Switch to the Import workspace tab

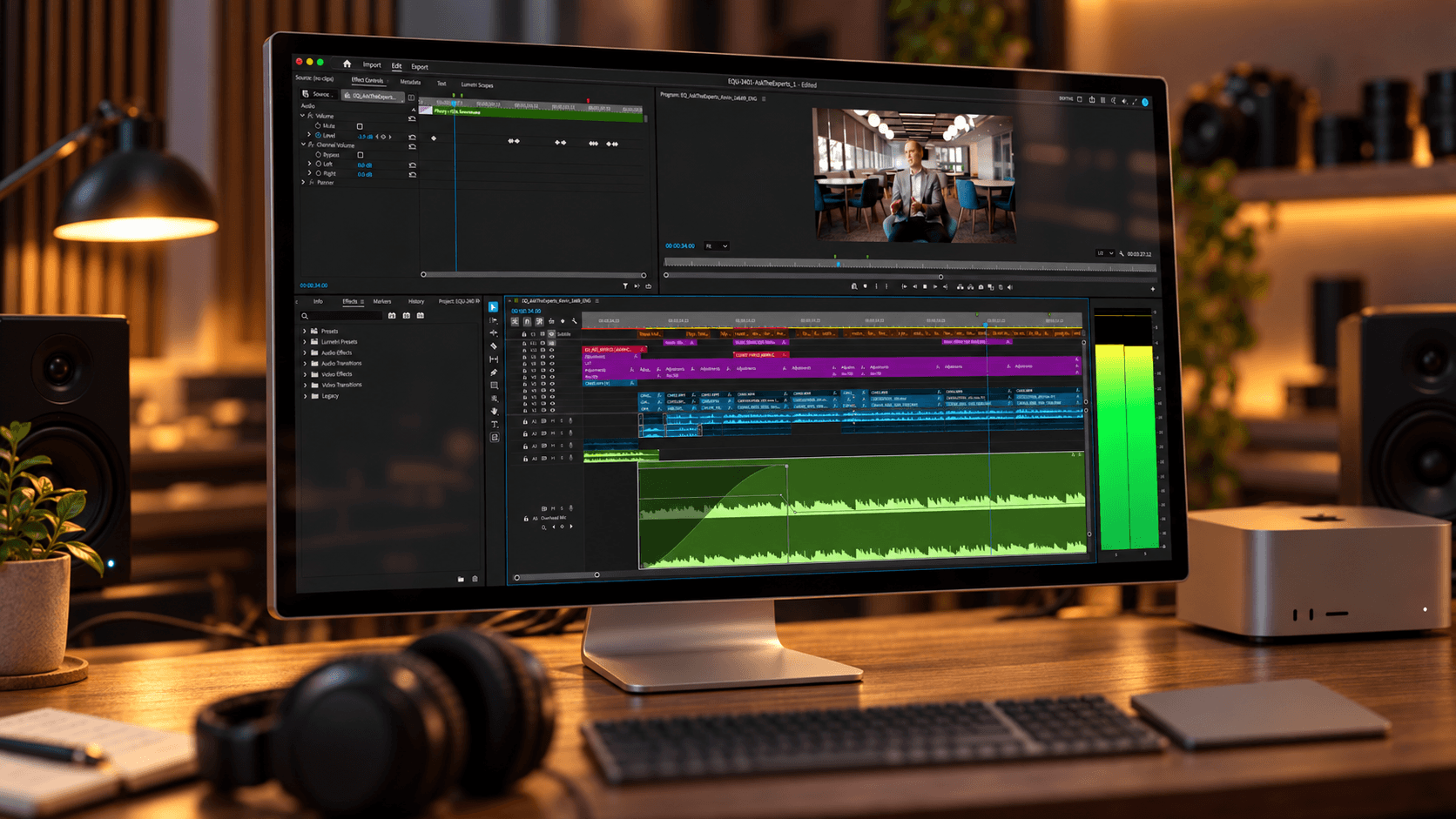[372, 65]
